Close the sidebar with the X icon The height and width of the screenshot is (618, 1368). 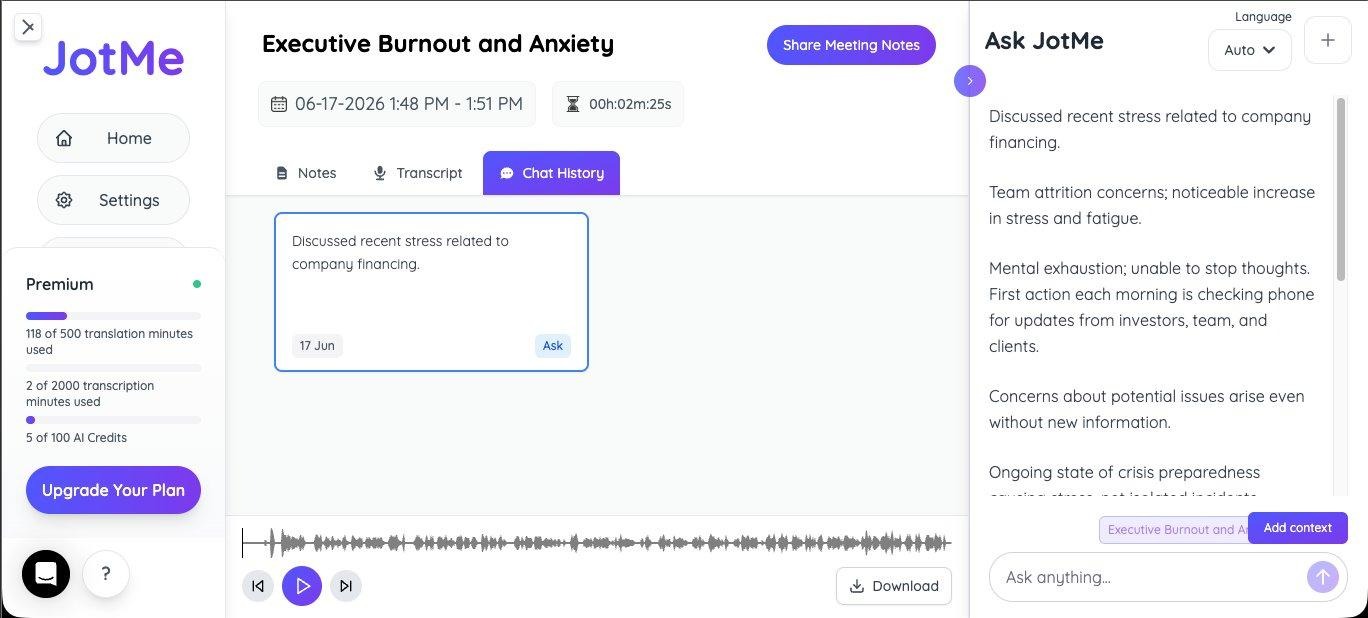click(28, 27)
